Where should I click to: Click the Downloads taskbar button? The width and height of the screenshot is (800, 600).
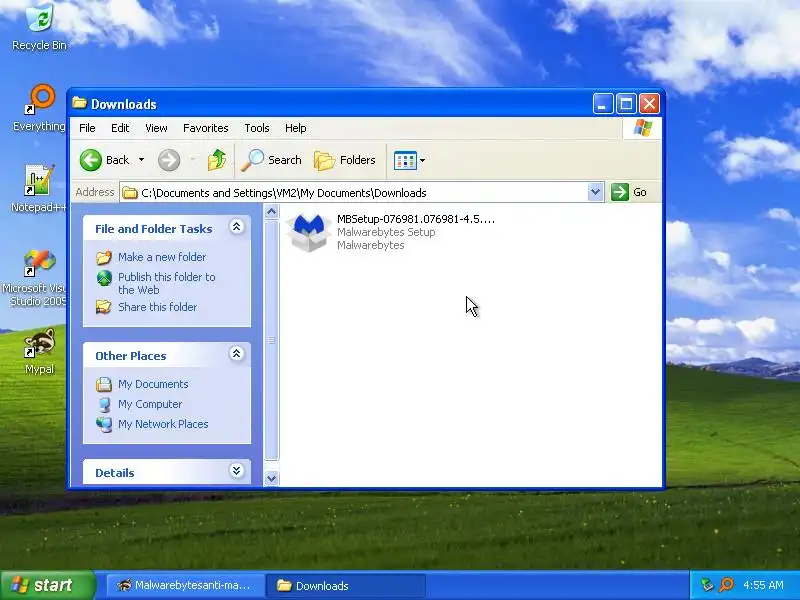[346, 585]
